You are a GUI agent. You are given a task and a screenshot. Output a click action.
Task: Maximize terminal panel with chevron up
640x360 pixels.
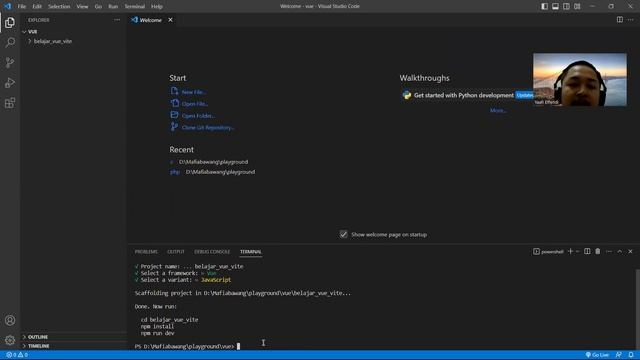[x=620, y=251]
